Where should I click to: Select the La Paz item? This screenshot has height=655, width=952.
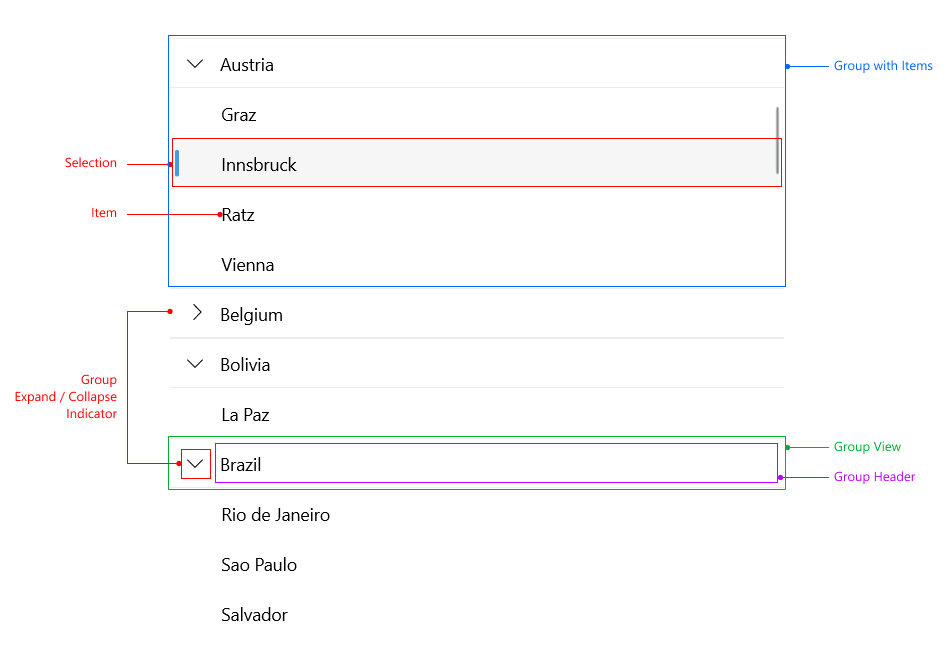point(245,415)
